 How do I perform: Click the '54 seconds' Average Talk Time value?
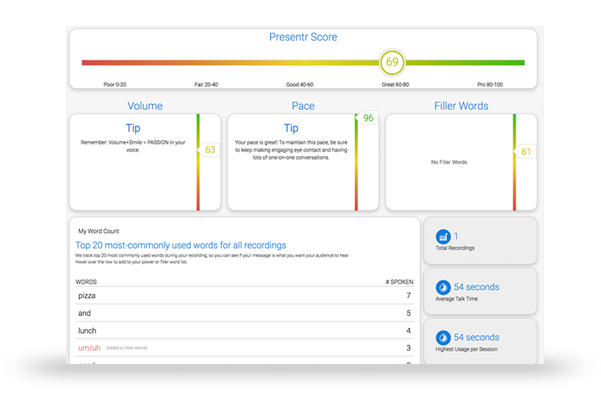pos(476,287)
